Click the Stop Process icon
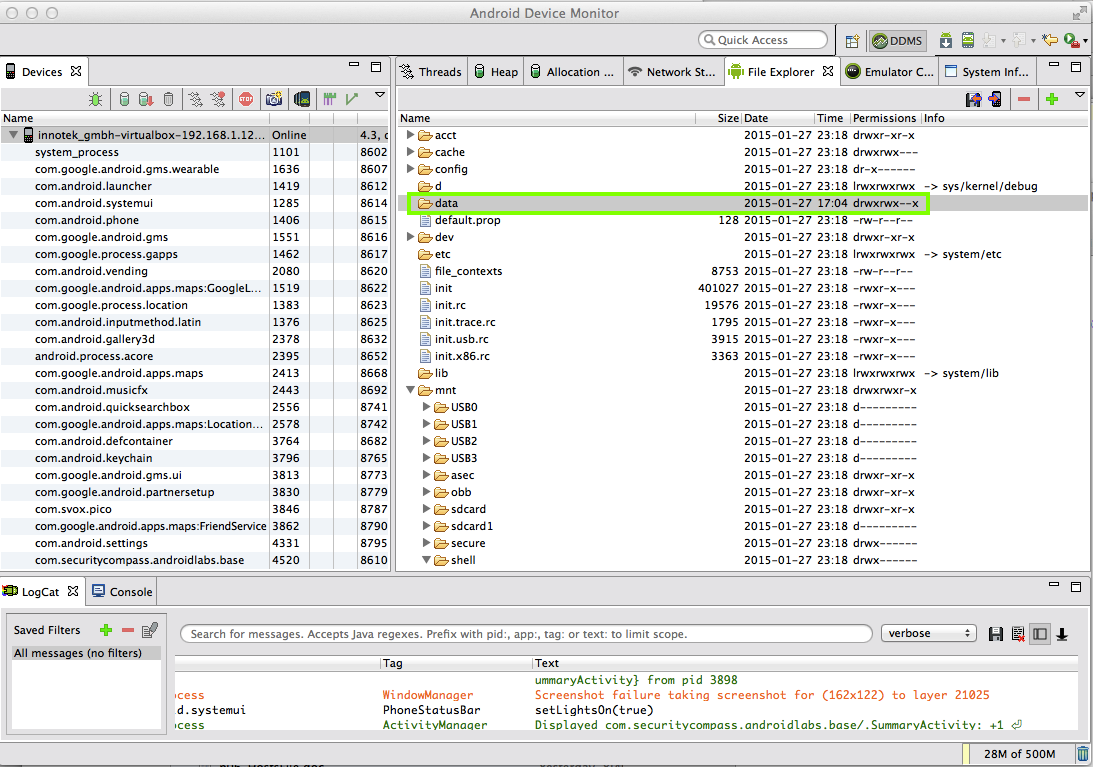1093x767 pixels. (246, 99)
